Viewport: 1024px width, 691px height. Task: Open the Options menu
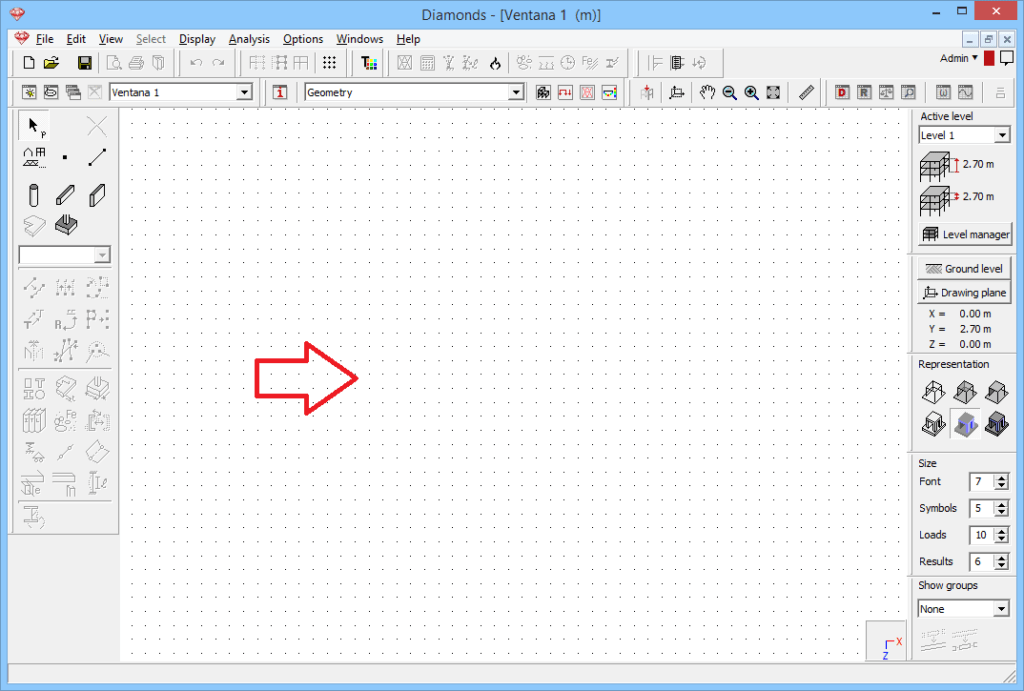pyautogui.click(x=303, y=39)
